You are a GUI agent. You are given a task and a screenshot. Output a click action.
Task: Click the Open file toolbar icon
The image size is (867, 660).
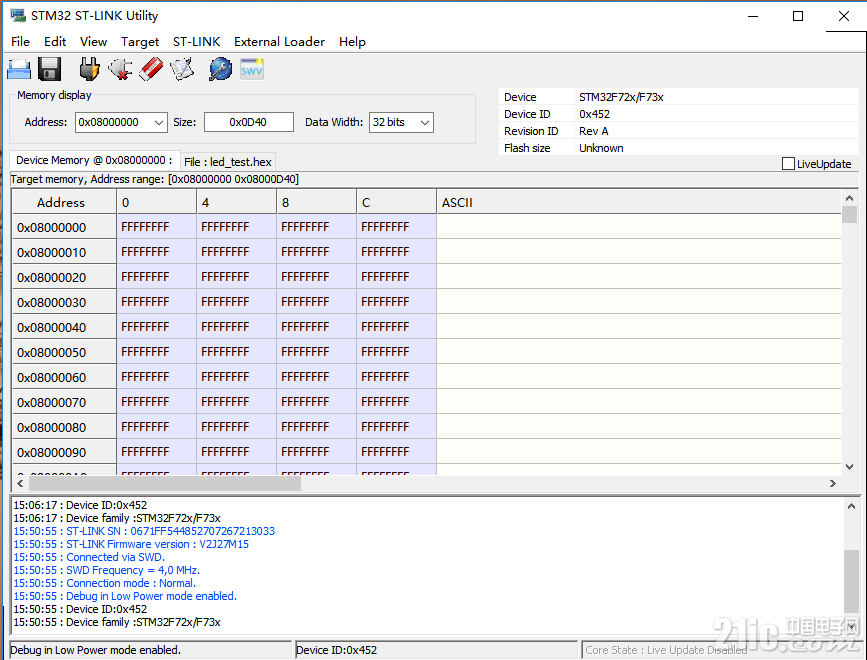[x=19, y=70]
